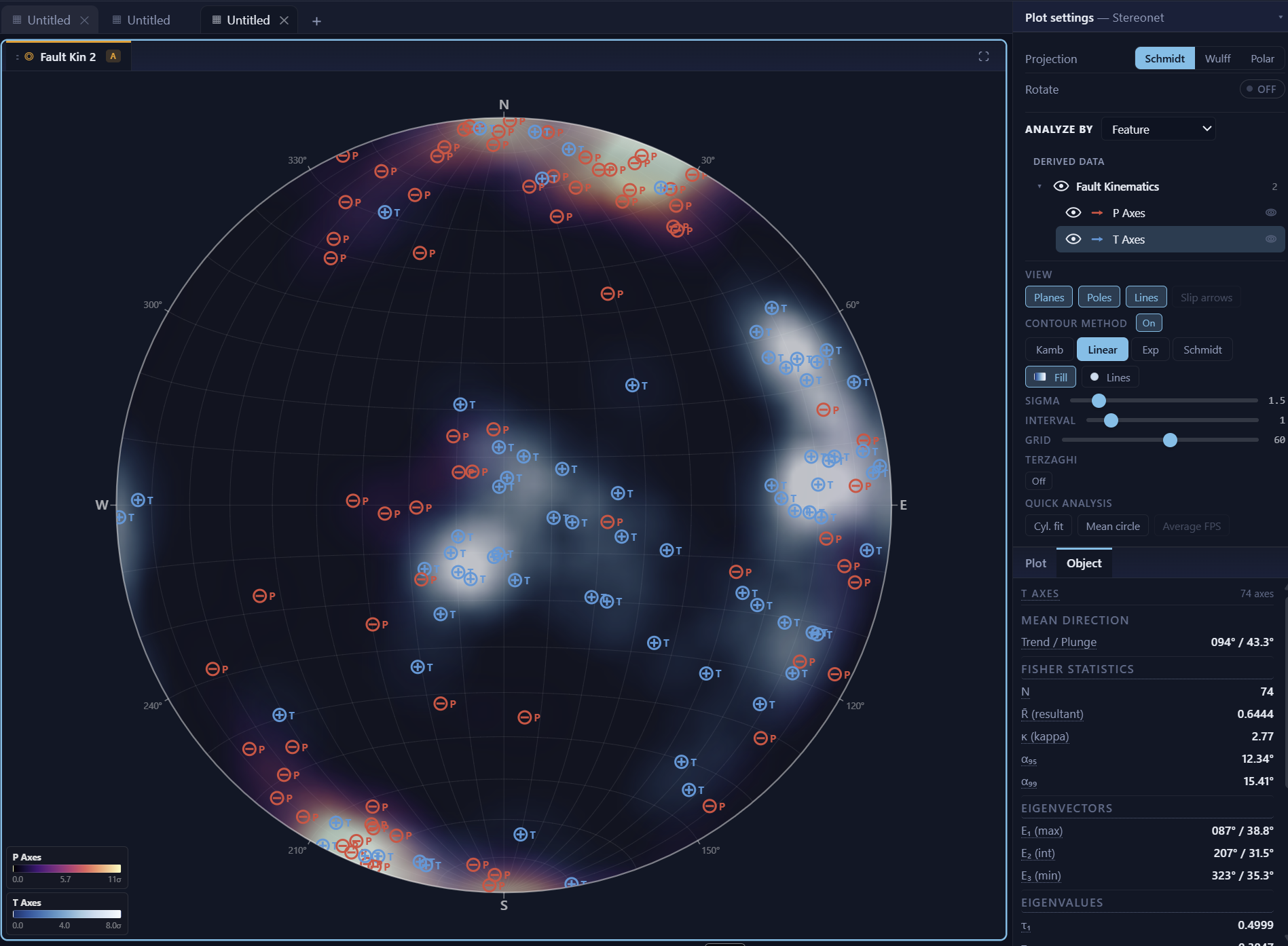Toggle the Terzaghi Off switch
Screen dimensions: 1288x946
pos(1039,481)
